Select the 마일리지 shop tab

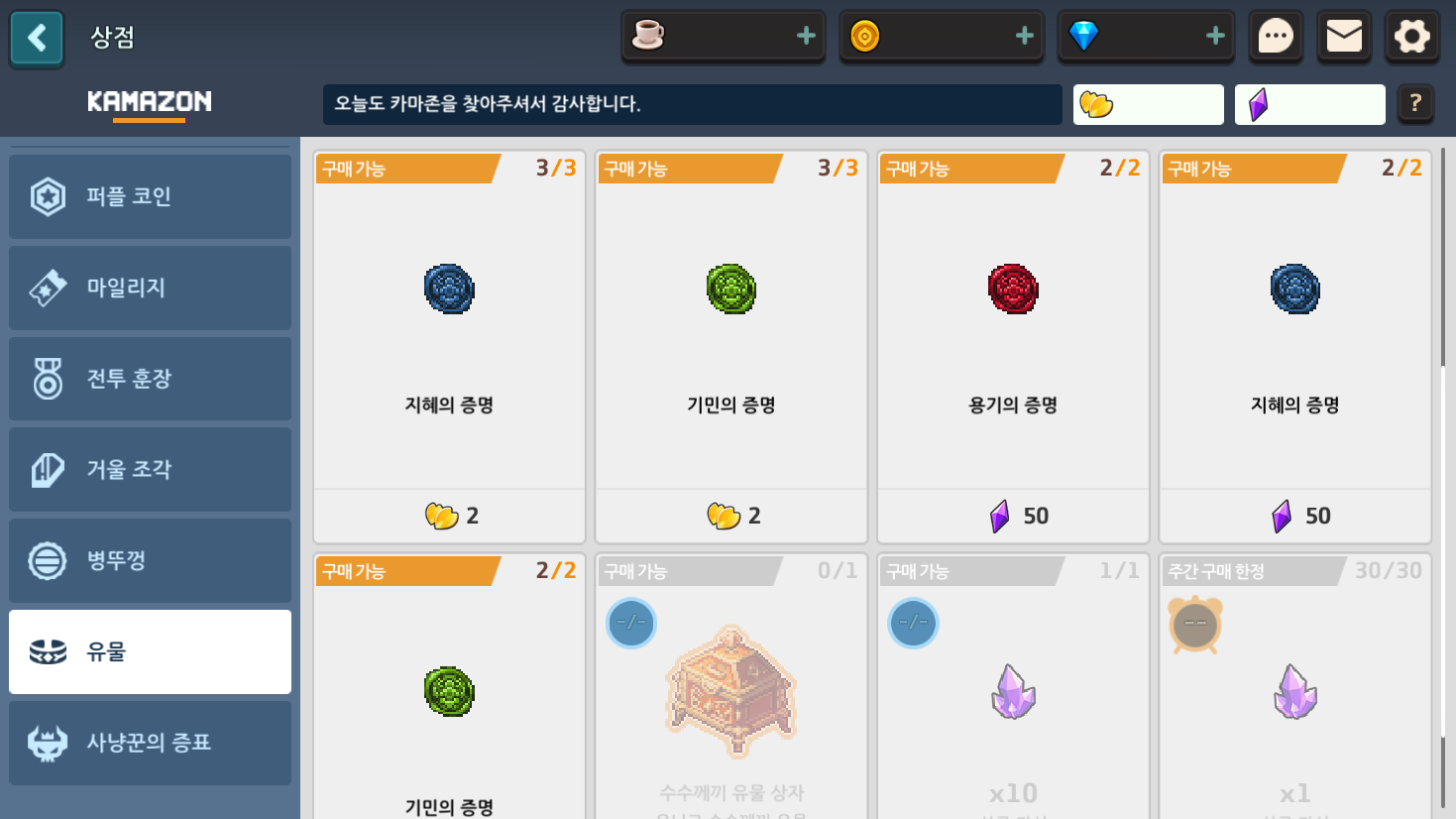[151, 288]
